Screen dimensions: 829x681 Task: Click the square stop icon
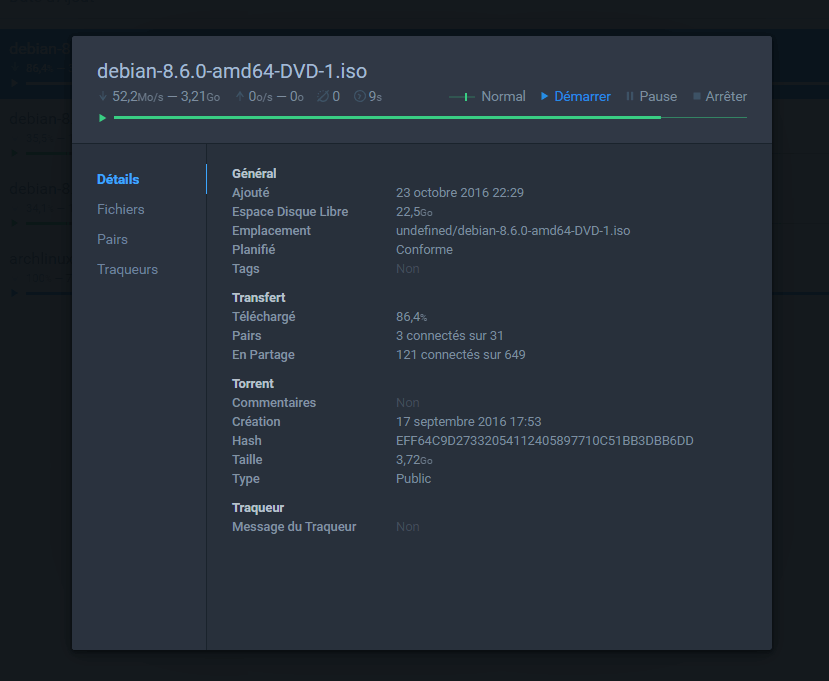coord(696,96)
